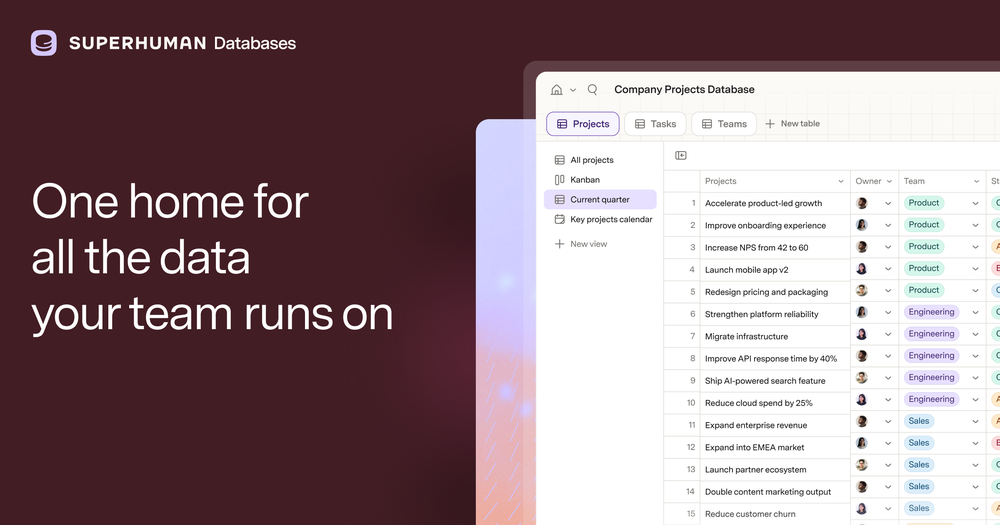Select the 'Launch mobile app v2' cell
Image resolution: width=1000 pixels, height=525 pixels.
[775, 270]
